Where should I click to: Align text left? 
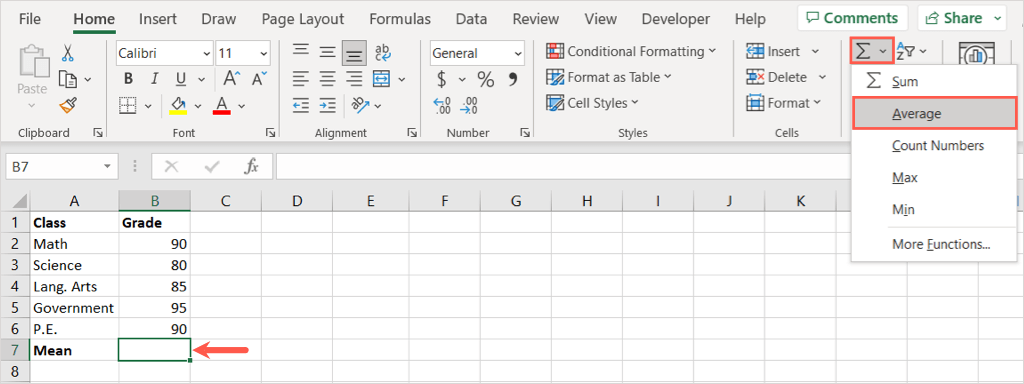pyautogui.click(x=301, y=79)
